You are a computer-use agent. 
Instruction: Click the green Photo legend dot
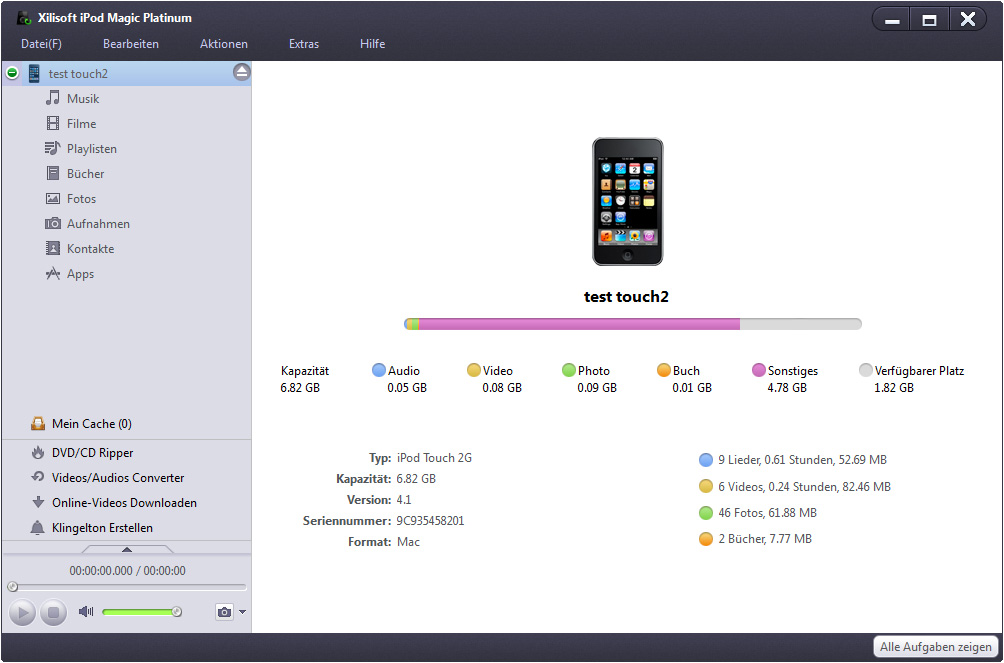click(x=569, y=370)
